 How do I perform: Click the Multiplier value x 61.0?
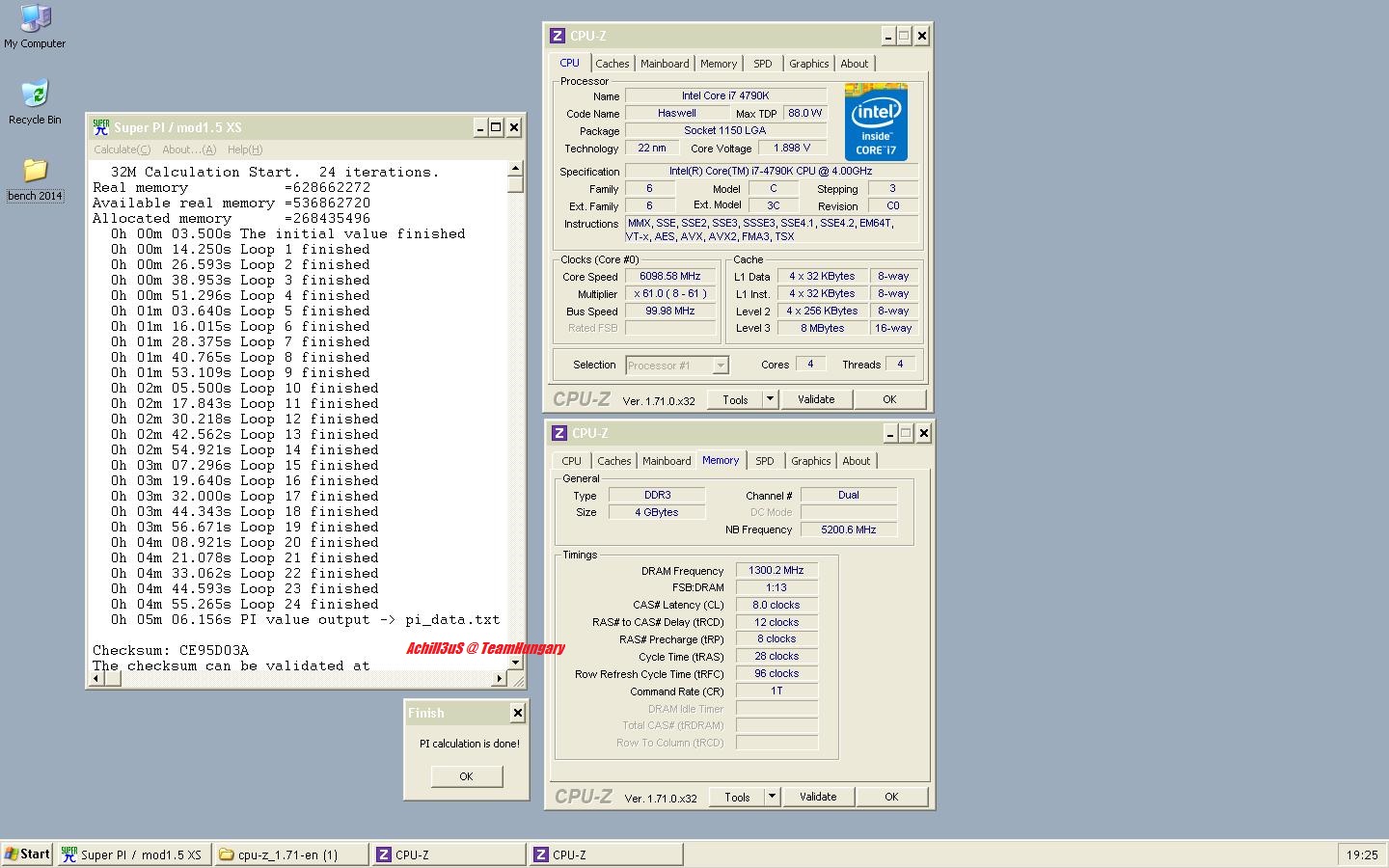tap(669, 294)
